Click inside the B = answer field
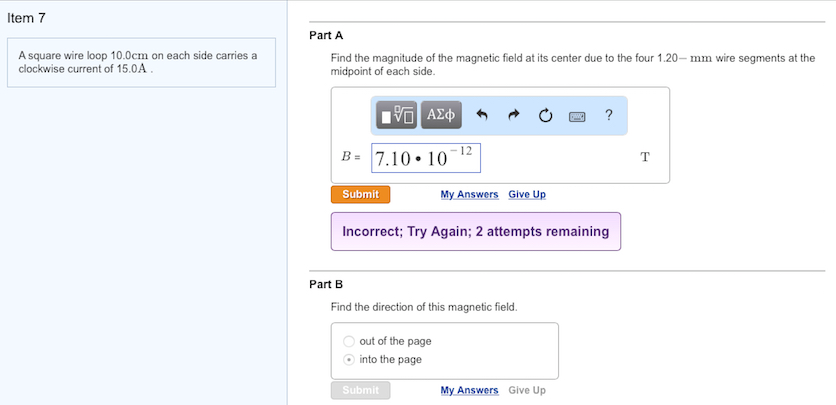This screenshot has width=836, height=405. point(426,158)
